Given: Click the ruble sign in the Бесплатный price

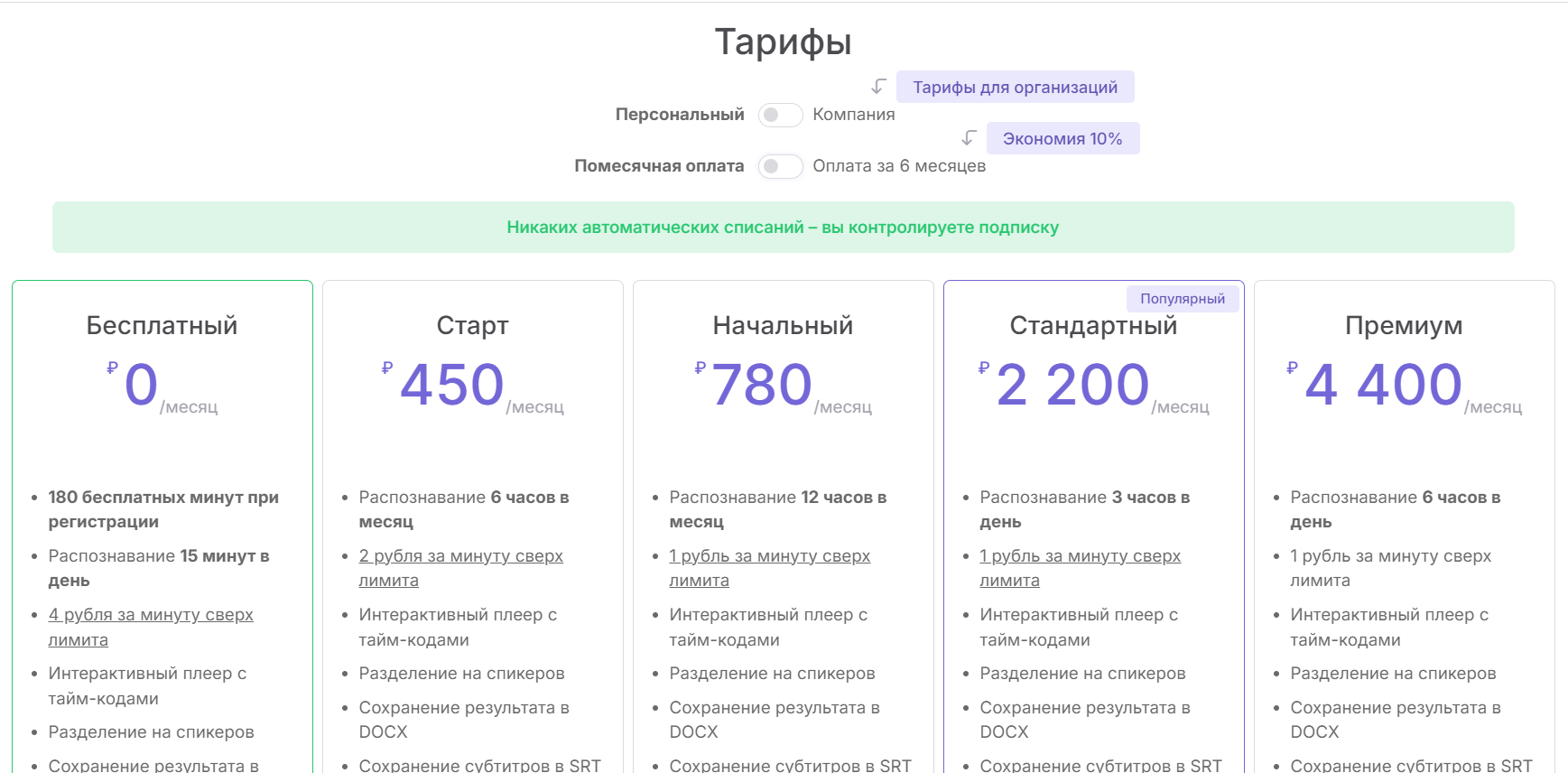Looking at the screenshot, I should (112, 368).
